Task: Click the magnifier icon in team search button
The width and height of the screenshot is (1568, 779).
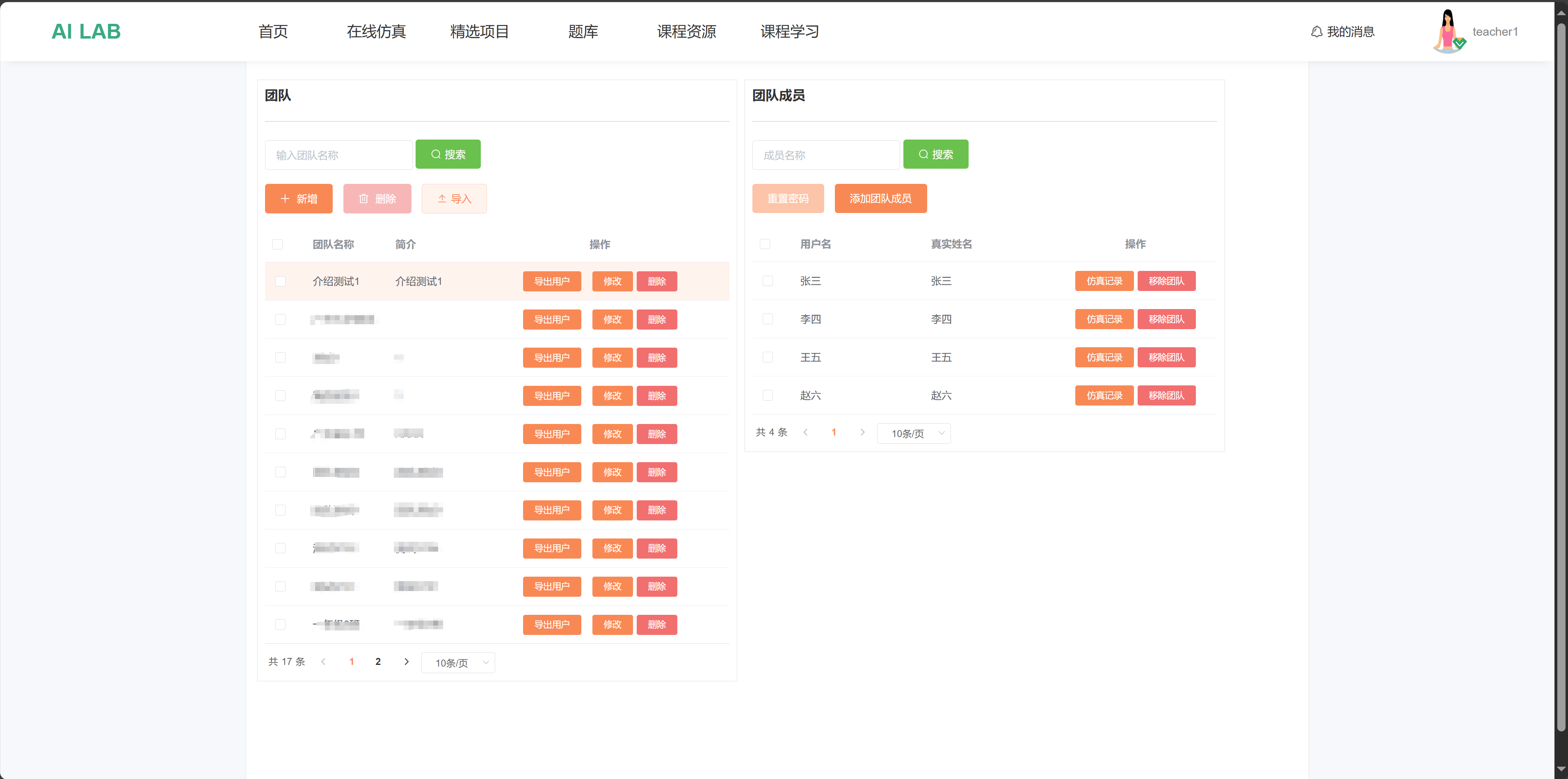Action: [436, 155]
